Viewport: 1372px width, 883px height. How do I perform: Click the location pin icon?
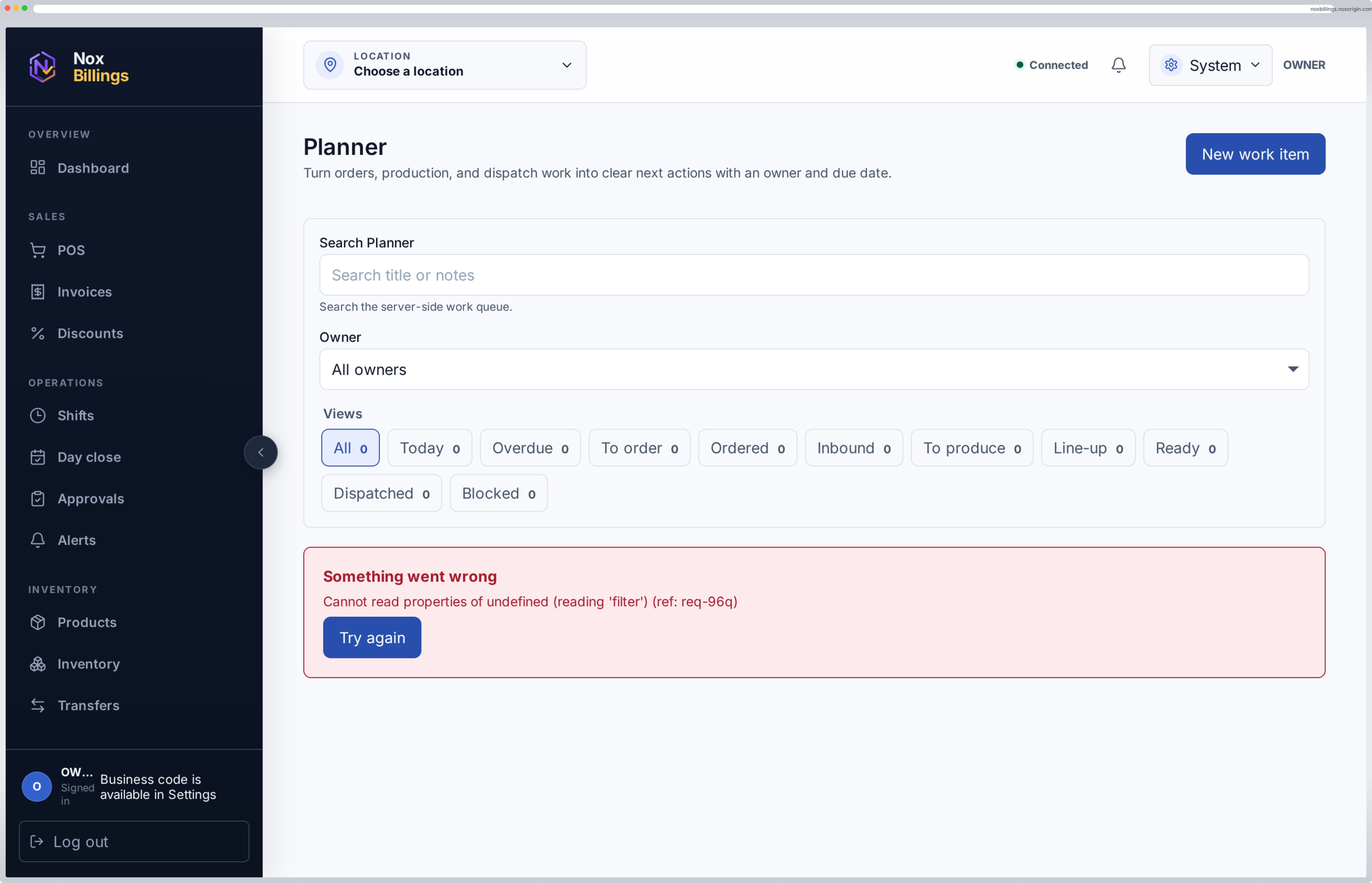[x=330, y=65]
